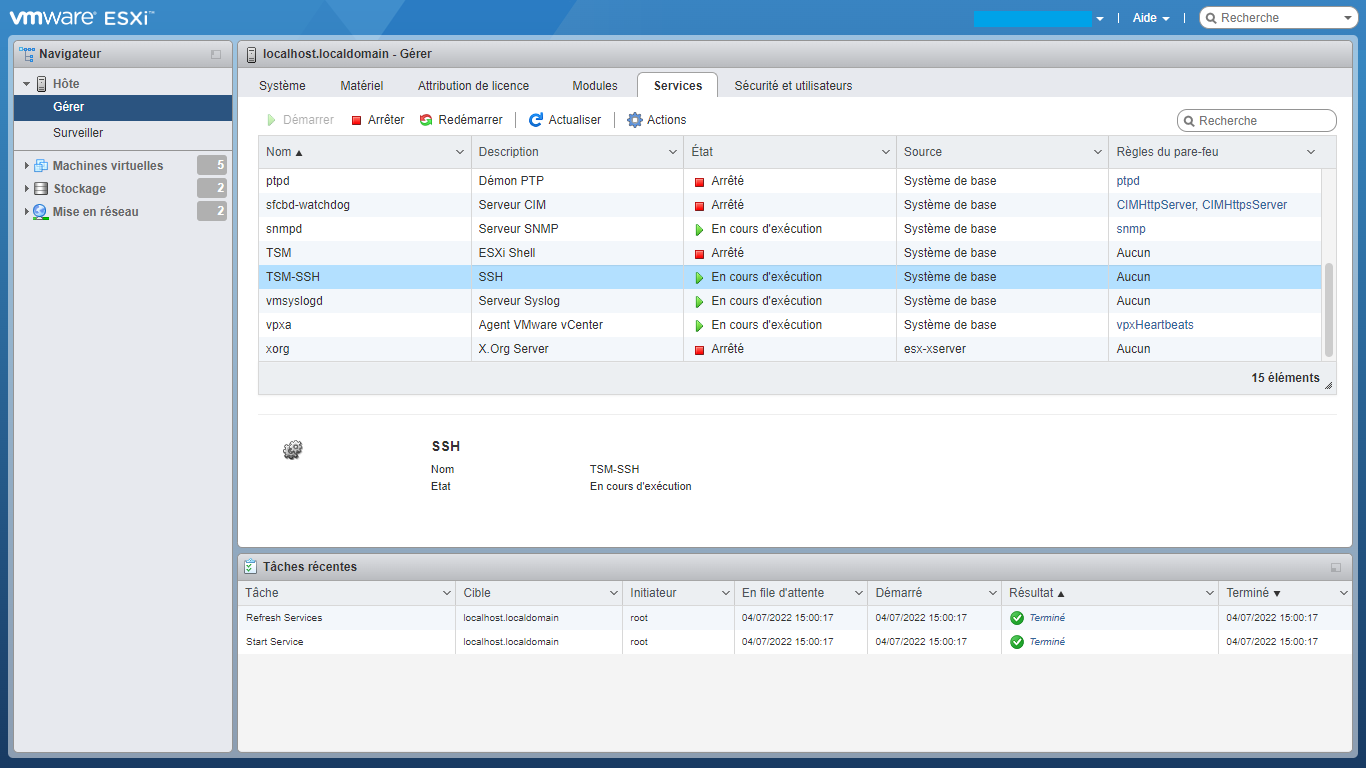Open the État column dropdown menu
Image resolution: width=1366 pixels, height=768 pixels.
pyautogui.click(x=886, y=152)
